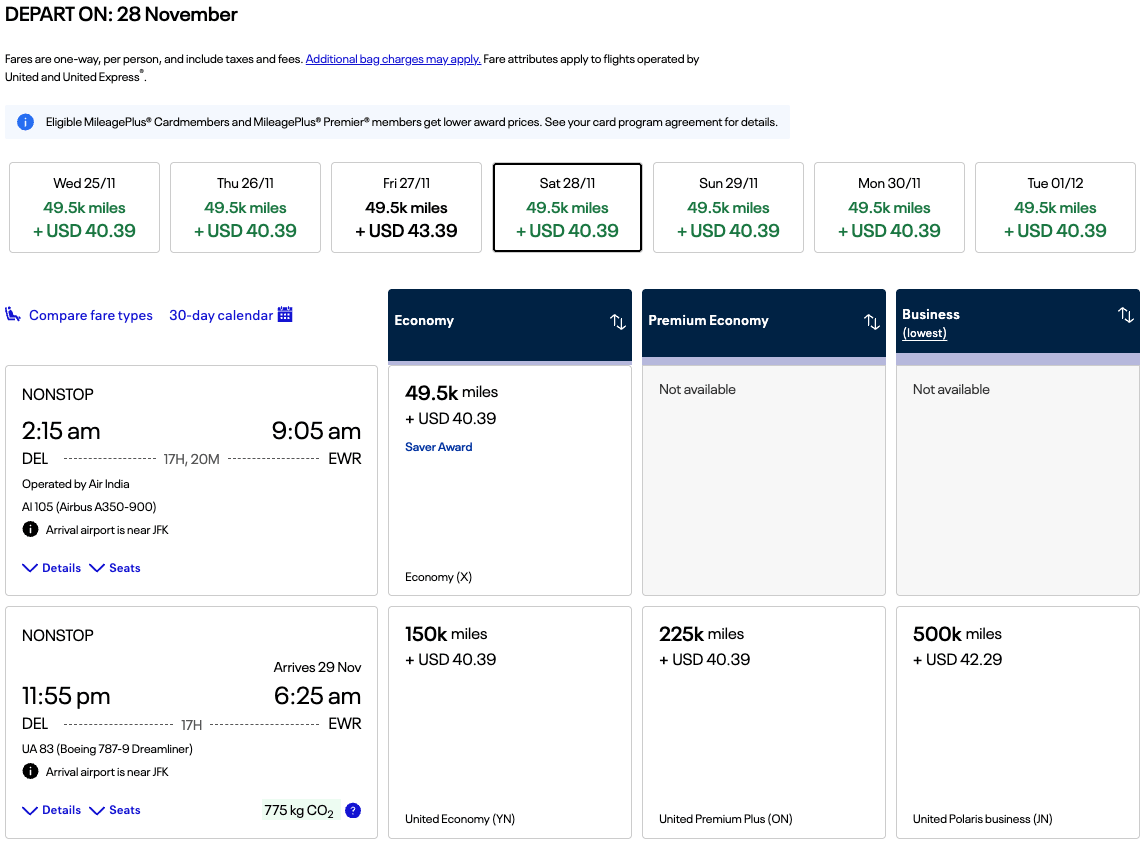The width and height of the screenshot is (1145, 846).
Task: Click the 2:15 am departure time
Action: [x=61, y=431]
